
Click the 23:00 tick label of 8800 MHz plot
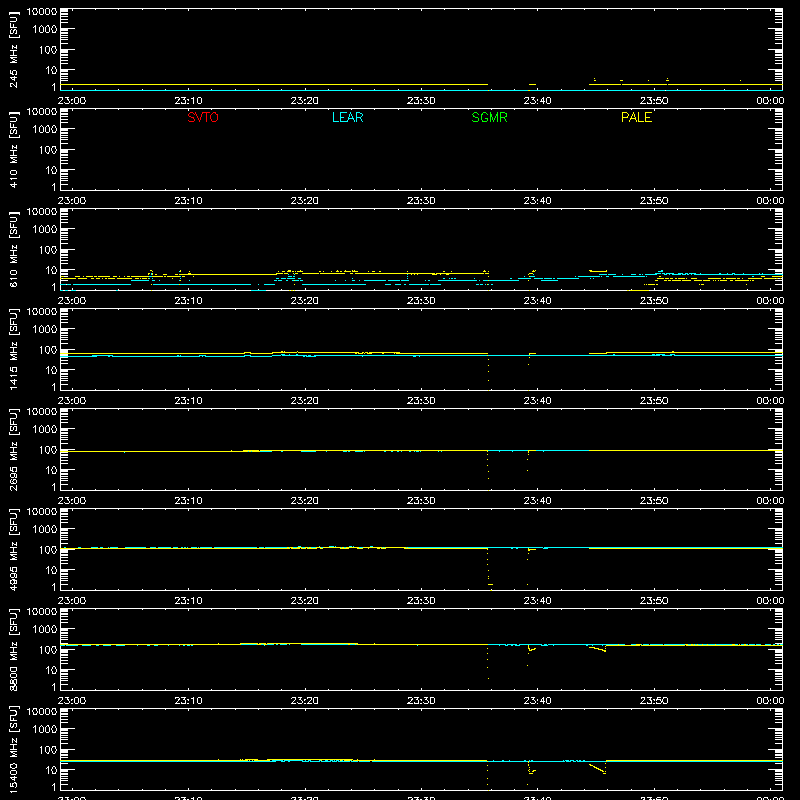[x=72, y=701]
